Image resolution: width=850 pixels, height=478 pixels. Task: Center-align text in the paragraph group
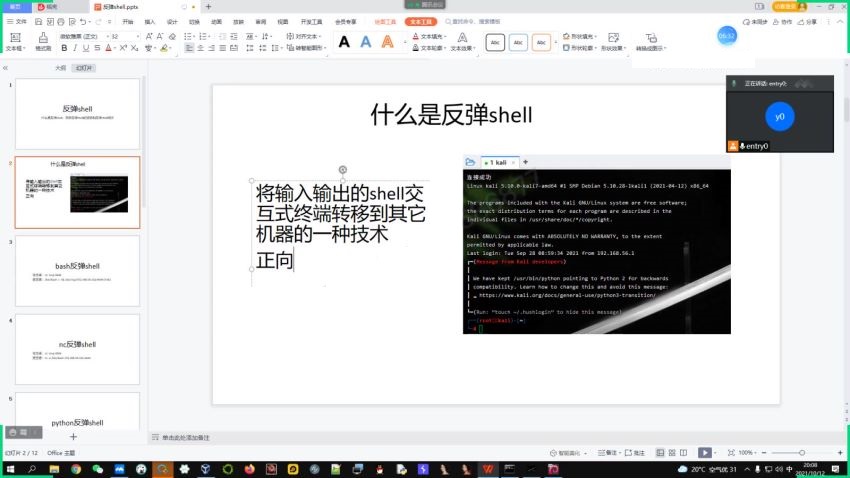[x=201, y=48]
